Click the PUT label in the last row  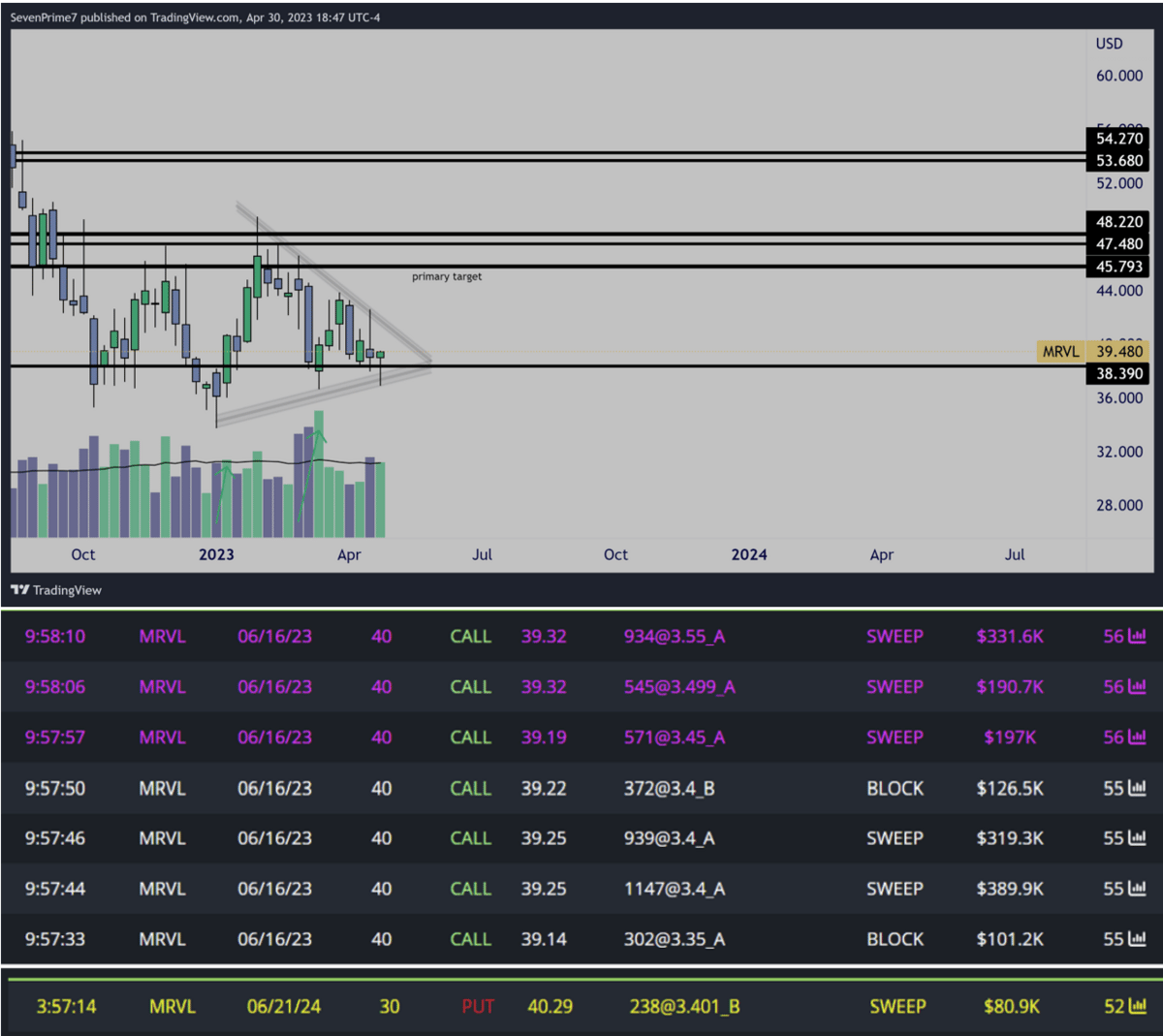[478, 1007]
